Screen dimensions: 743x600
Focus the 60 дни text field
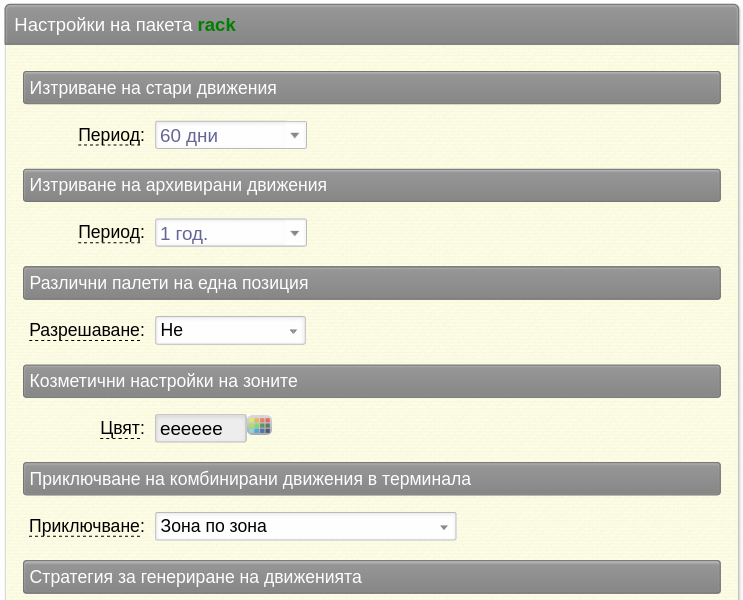[x=221, y=136]
